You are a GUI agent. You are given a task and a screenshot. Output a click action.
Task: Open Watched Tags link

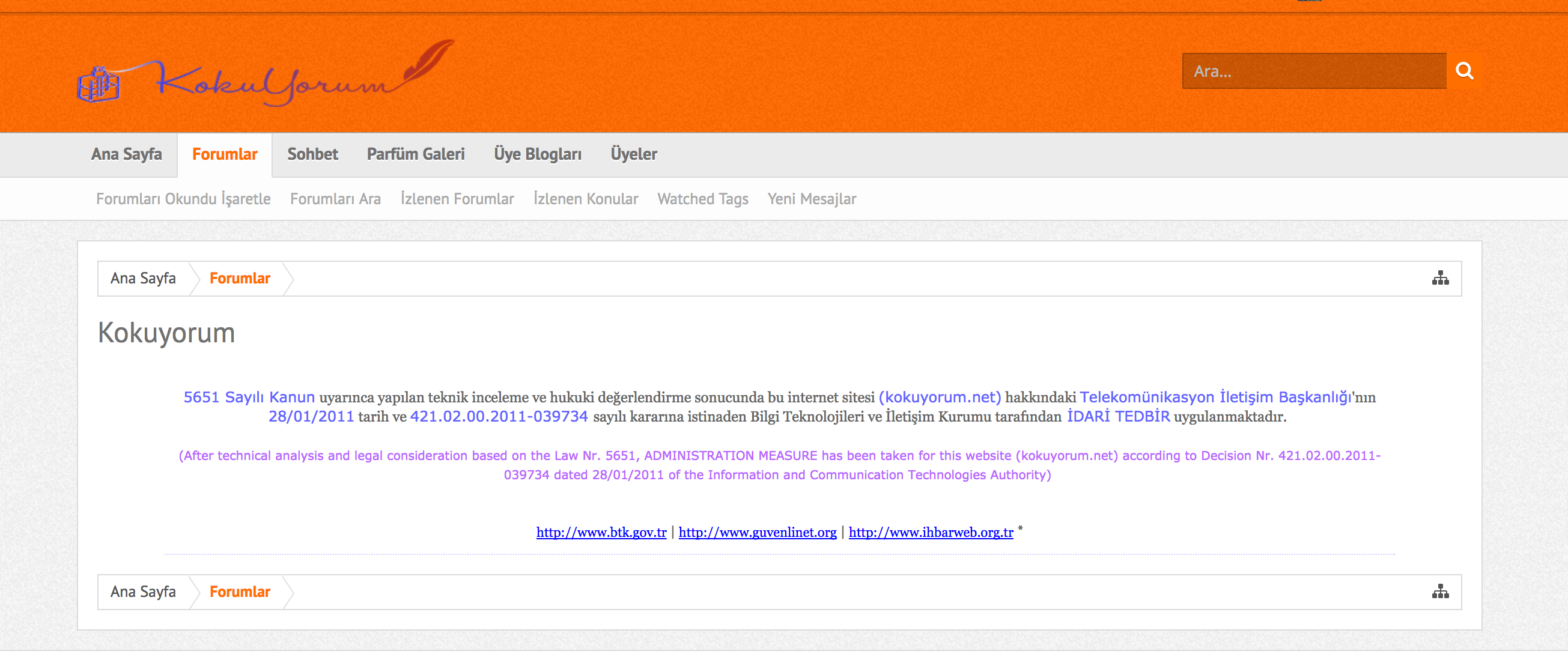click(x=702, y=199)
